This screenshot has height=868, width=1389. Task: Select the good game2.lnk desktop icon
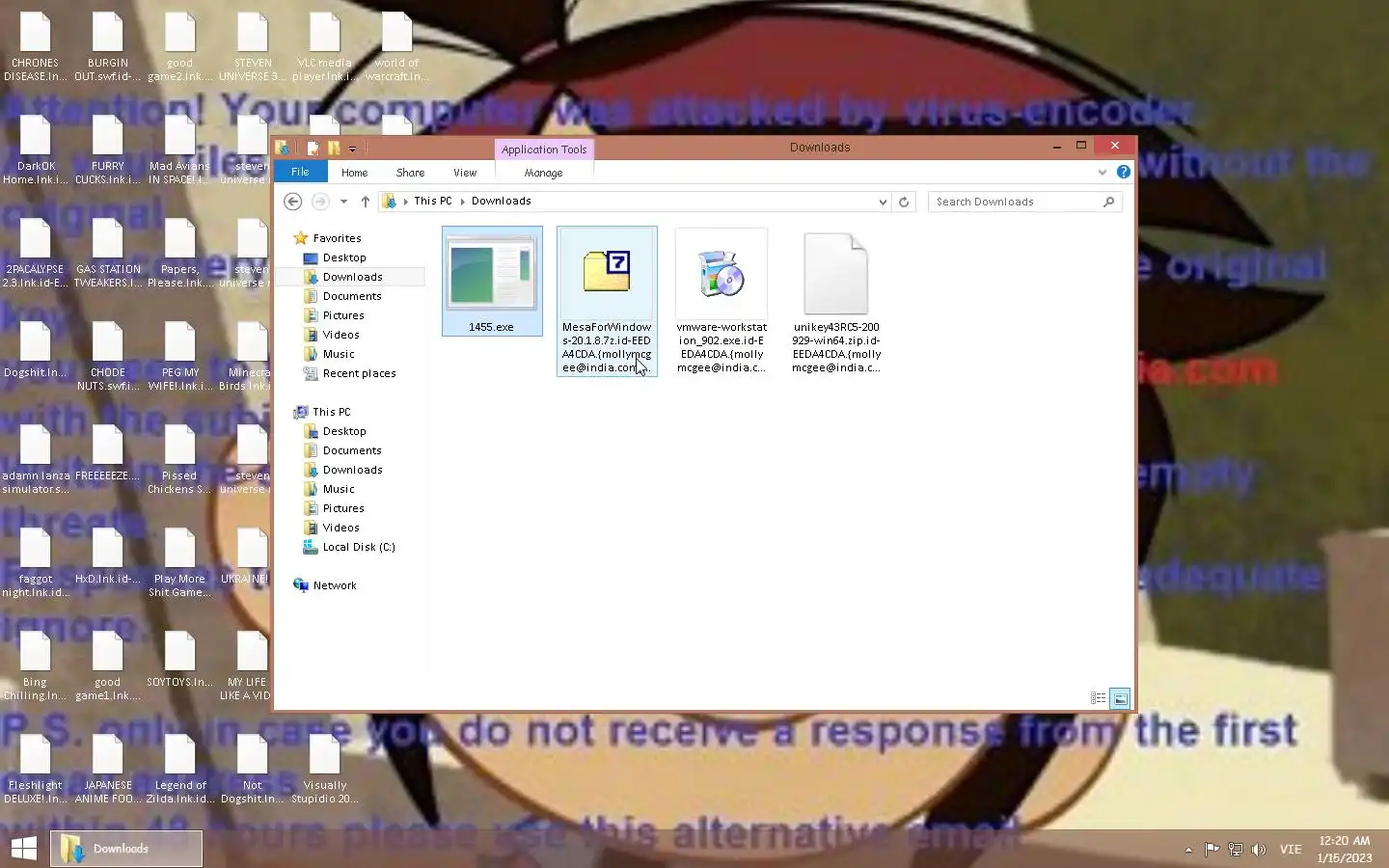(x=179, y=46)
